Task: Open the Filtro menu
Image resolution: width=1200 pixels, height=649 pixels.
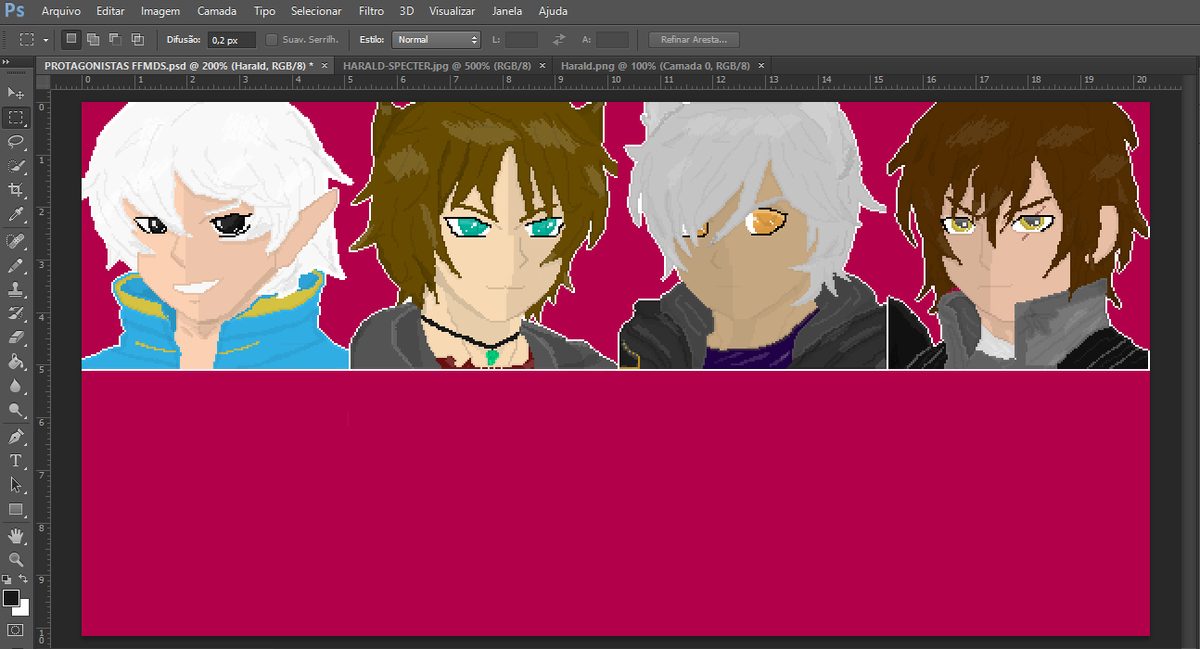Action: pyautogui.click(x=371, y=12)
